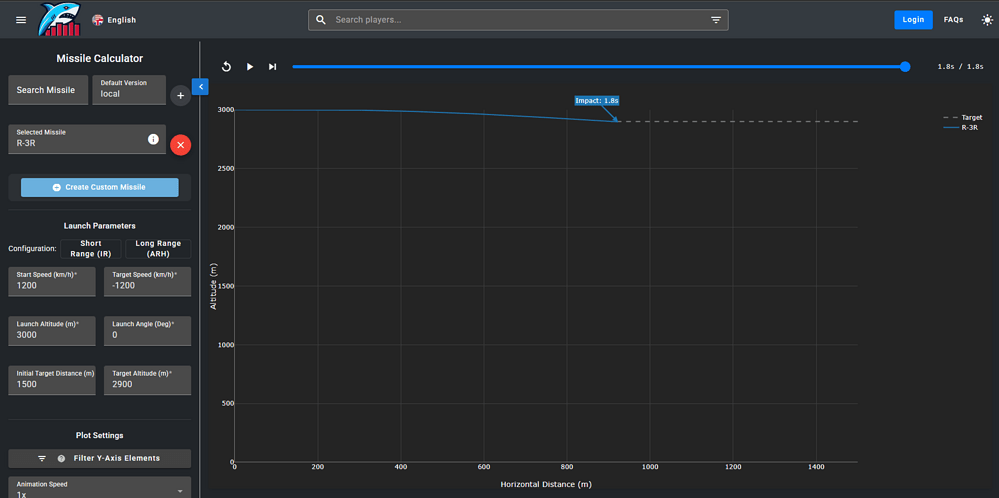This screenshot has width=999, height=498.
Task: Play the missile trajectory animation
Action: coord(250,67)
